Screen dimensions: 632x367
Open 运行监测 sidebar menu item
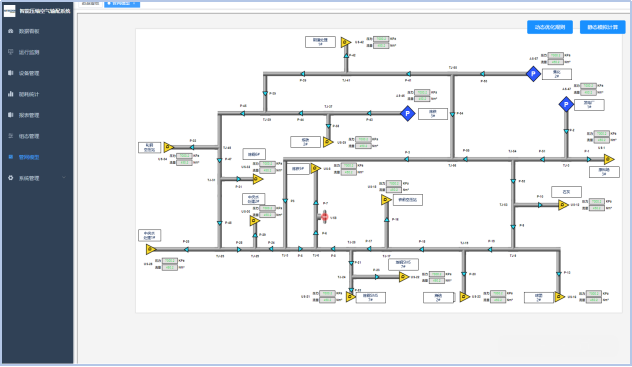pyautogui.click(x=29, y=52)
